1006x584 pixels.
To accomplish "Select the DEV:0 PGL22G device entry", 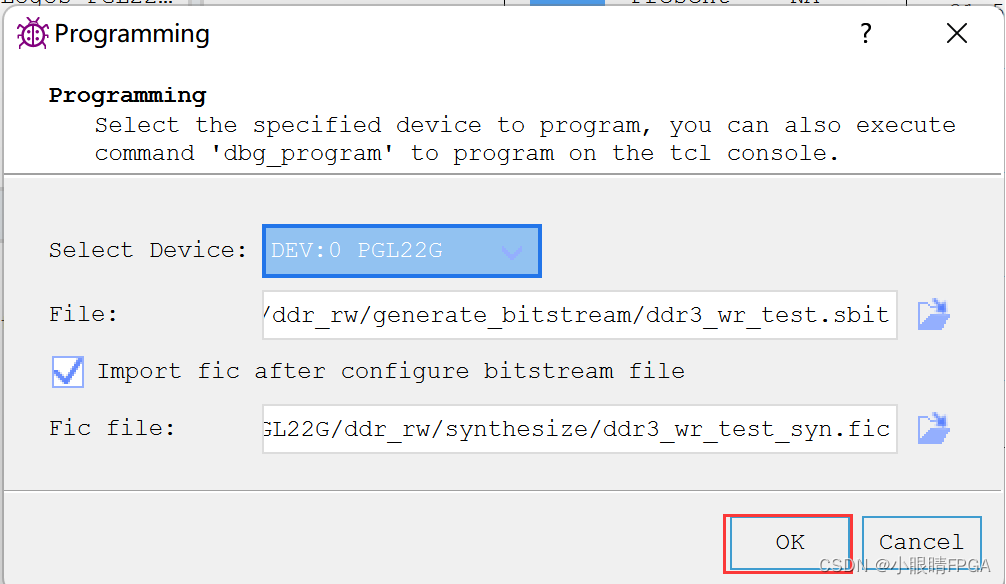I will tap(357, 251).
